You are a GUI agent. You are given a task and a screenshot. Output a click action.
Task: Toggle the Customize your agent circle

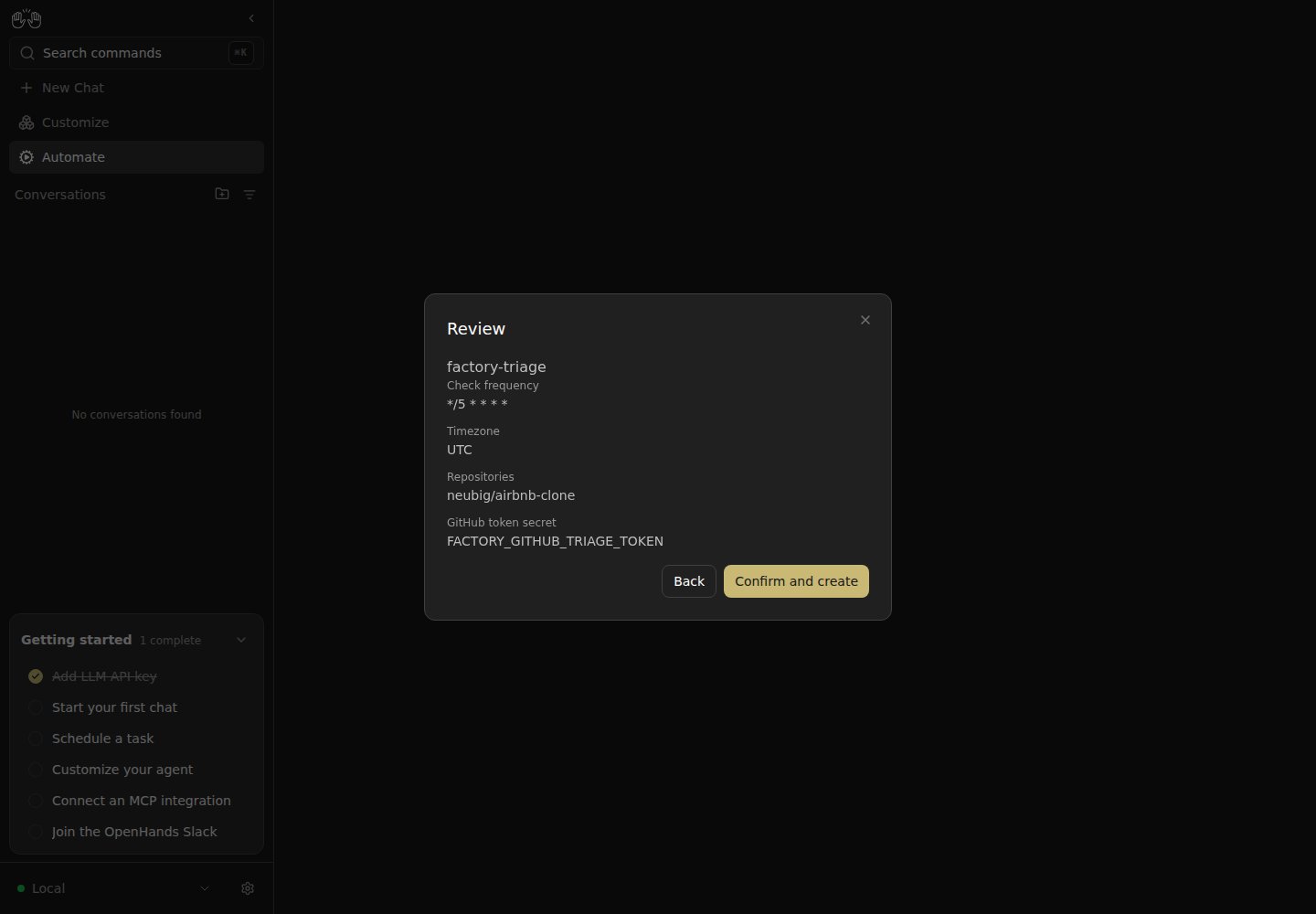36,770
